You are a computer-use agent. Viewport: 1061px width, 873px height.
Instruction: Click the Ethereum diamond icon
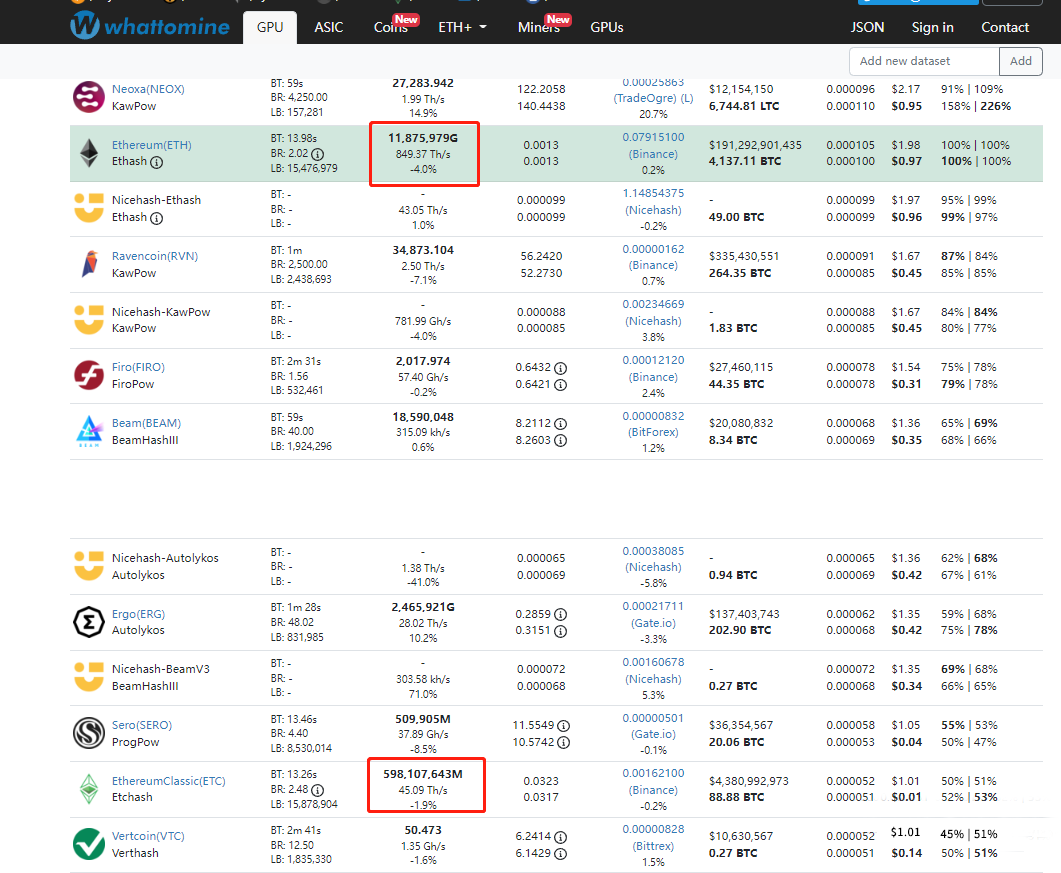89,153
